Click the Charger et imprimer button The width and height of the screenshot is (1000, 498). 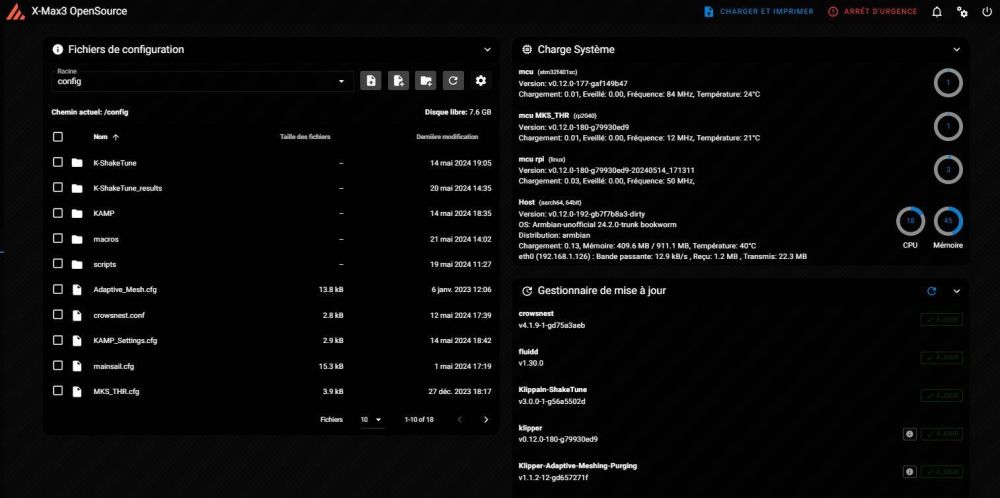point(758,11)
